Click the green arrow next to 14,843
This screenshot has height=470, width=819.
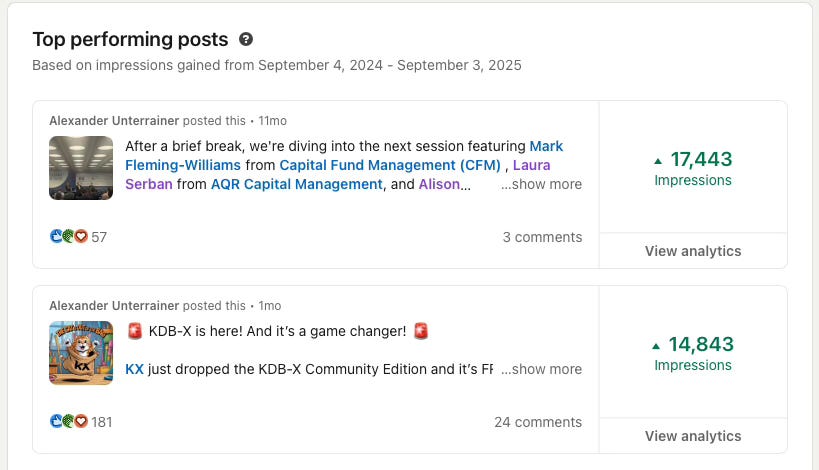pos(657,346)
